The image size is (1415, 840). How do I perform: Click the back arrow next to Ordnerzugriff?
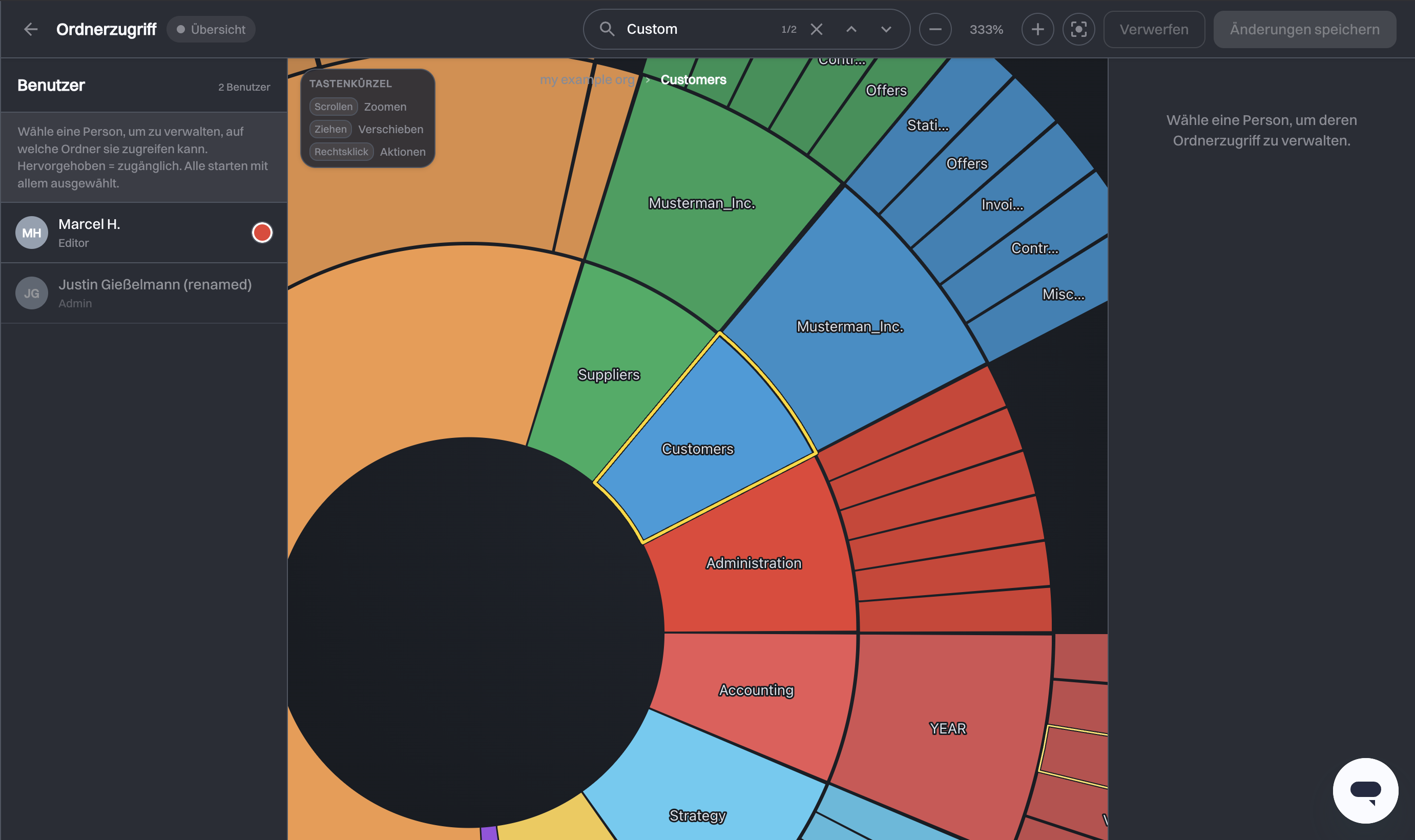click(x=31, y=29)
